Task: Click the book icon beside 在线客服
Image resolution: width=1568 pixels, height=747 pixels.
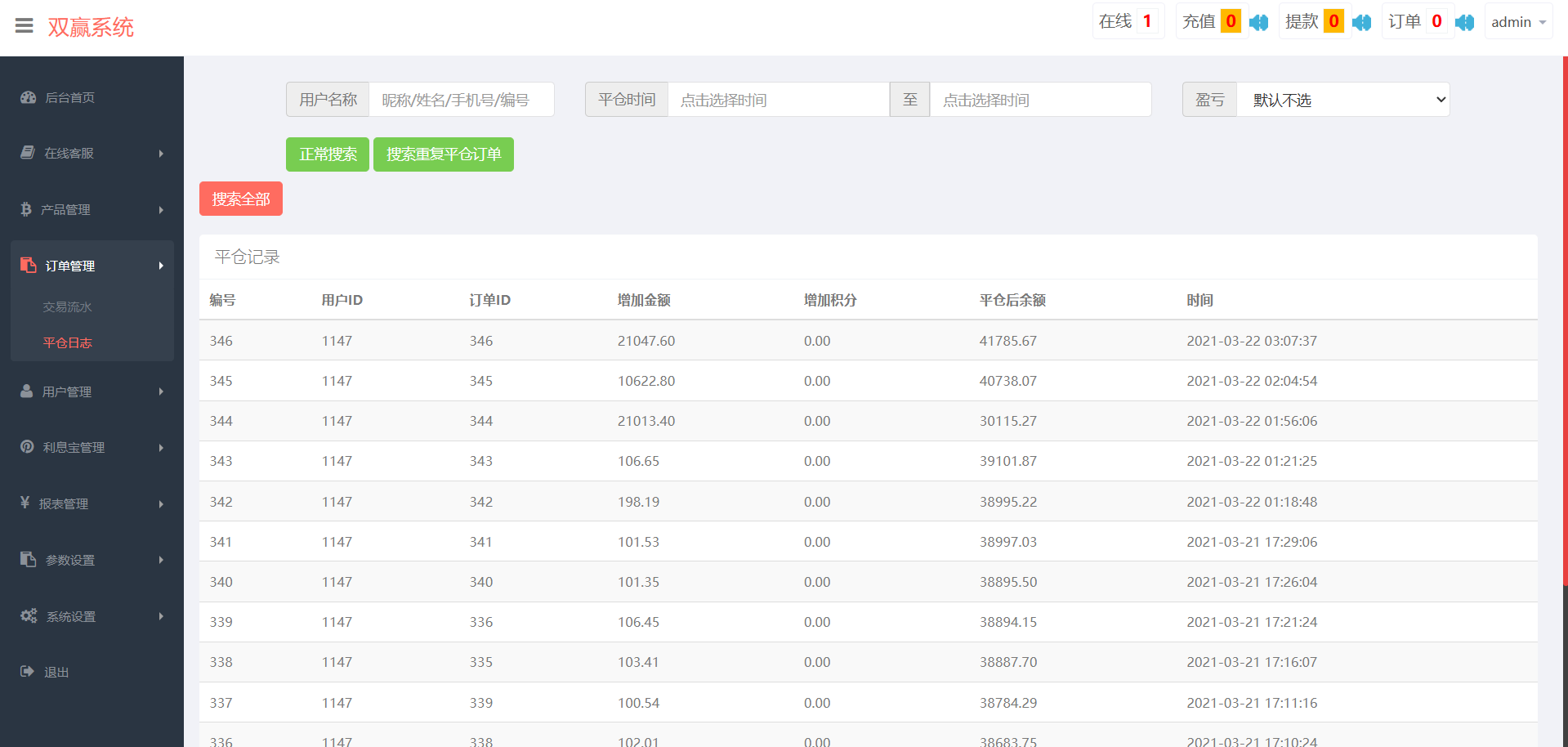Action: (x=28, y=153)
